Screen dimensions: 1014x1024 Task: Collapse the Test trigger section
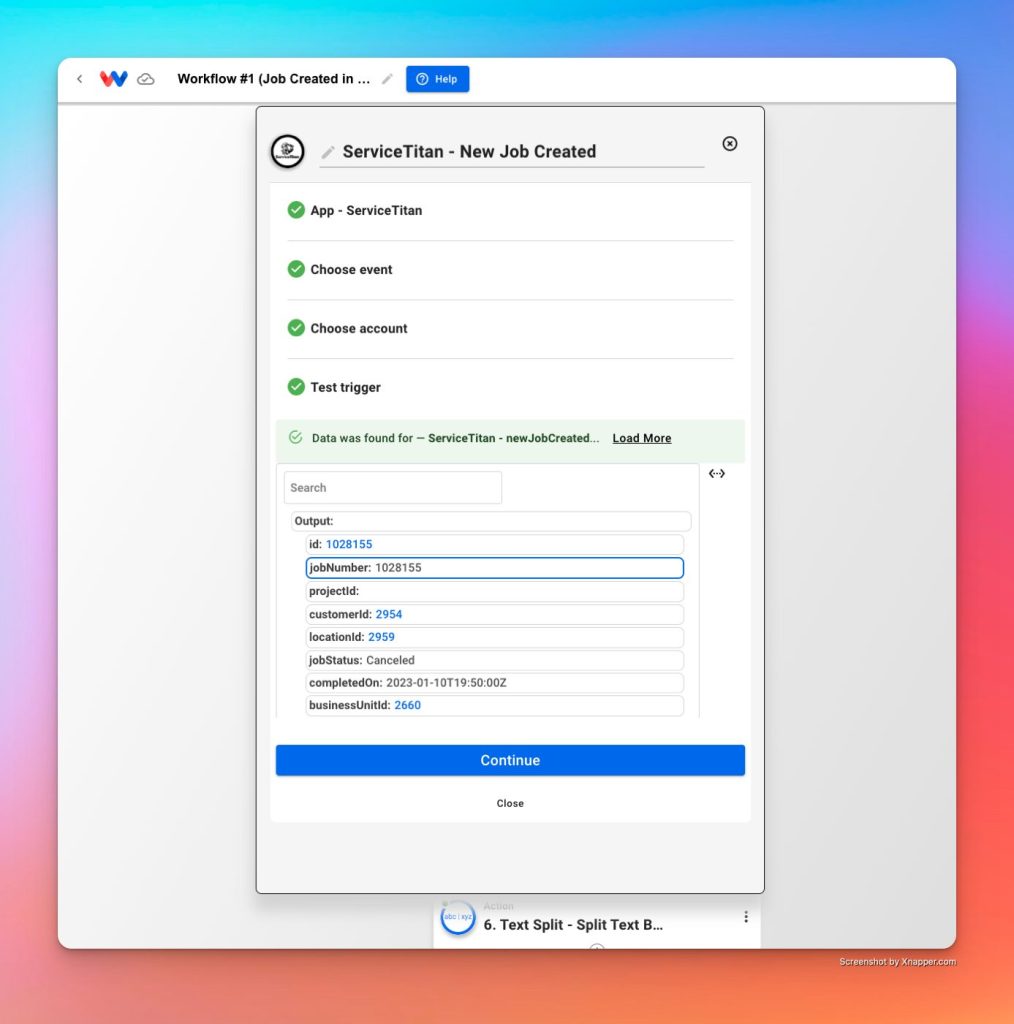click(511, 387)
